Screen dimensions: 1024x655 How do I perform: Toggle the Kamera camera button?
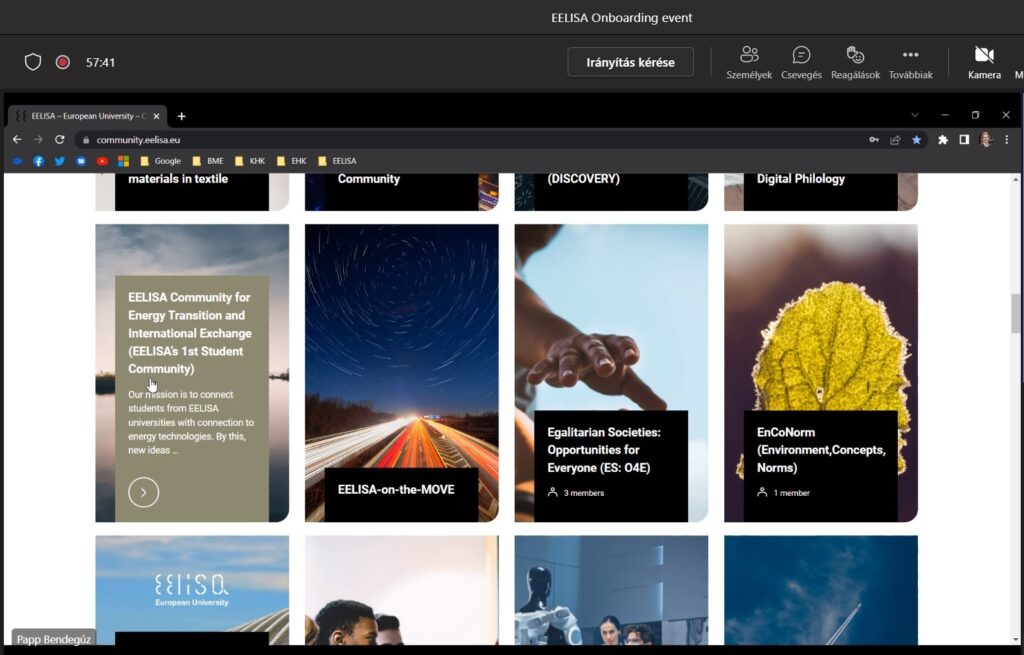point(984,63)
